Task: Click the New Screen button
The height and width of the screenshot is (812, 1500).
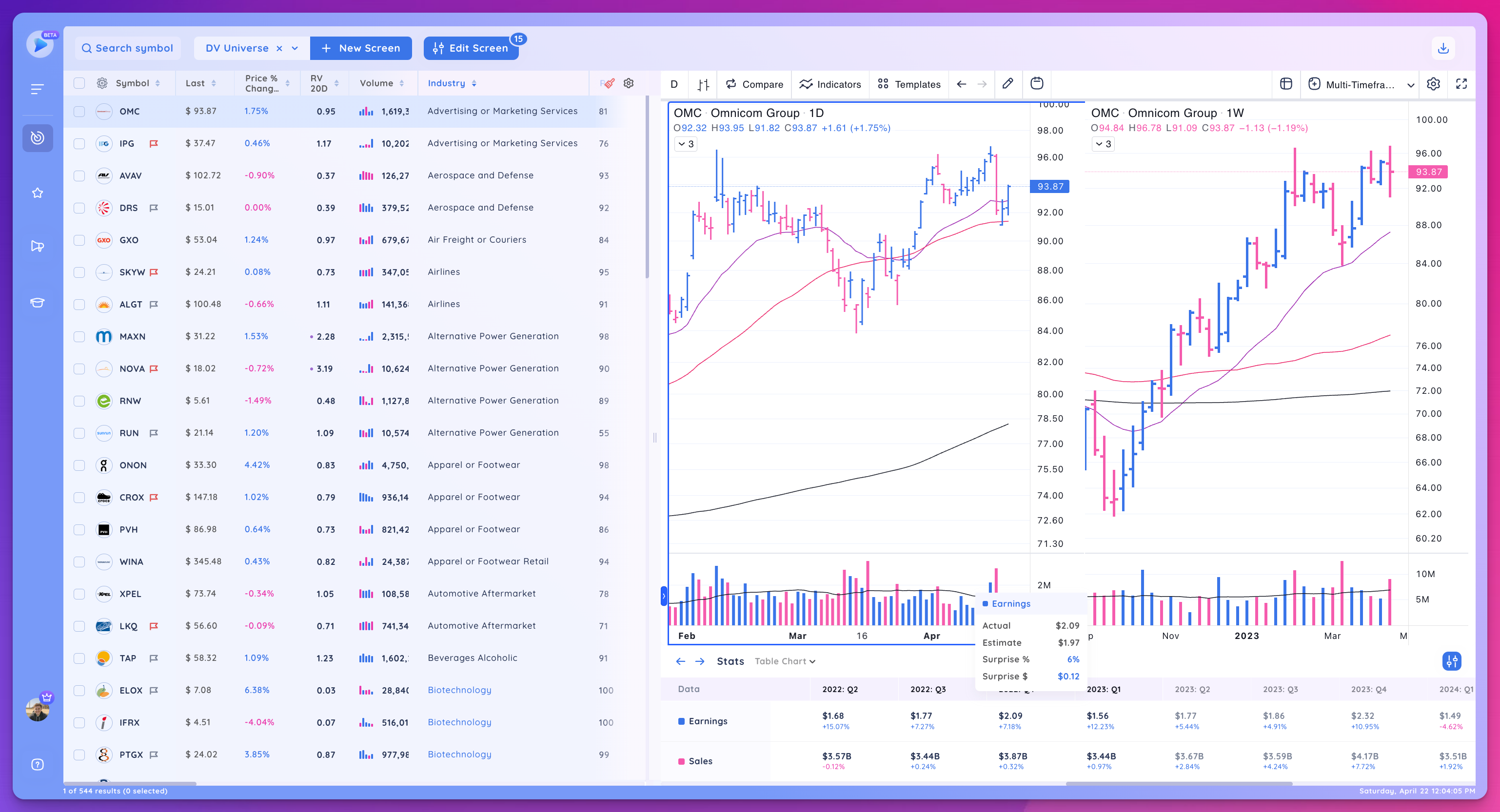Action: point(361,48)
